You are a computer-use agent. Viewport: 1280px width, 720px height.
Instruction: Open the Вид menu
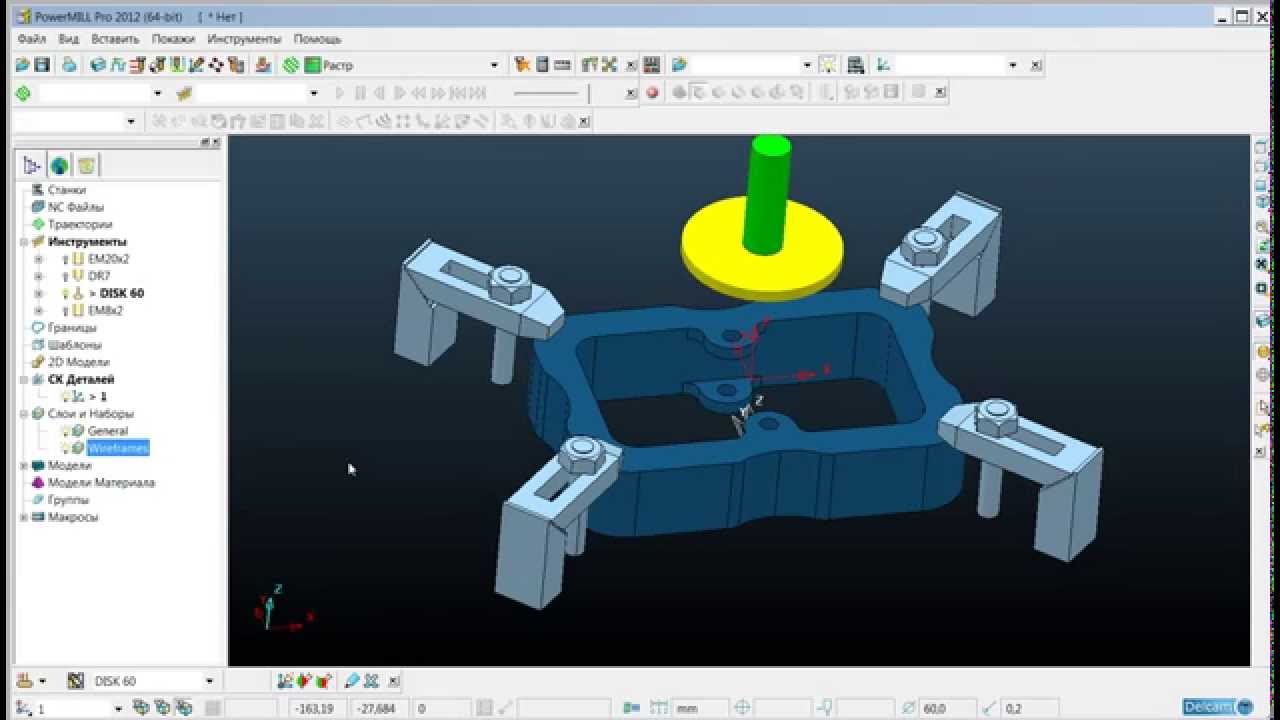pos(68,39)
